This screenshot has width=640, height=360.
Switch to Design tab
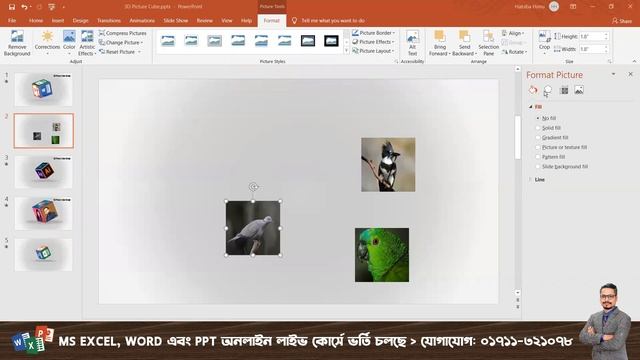pos(80,20)
